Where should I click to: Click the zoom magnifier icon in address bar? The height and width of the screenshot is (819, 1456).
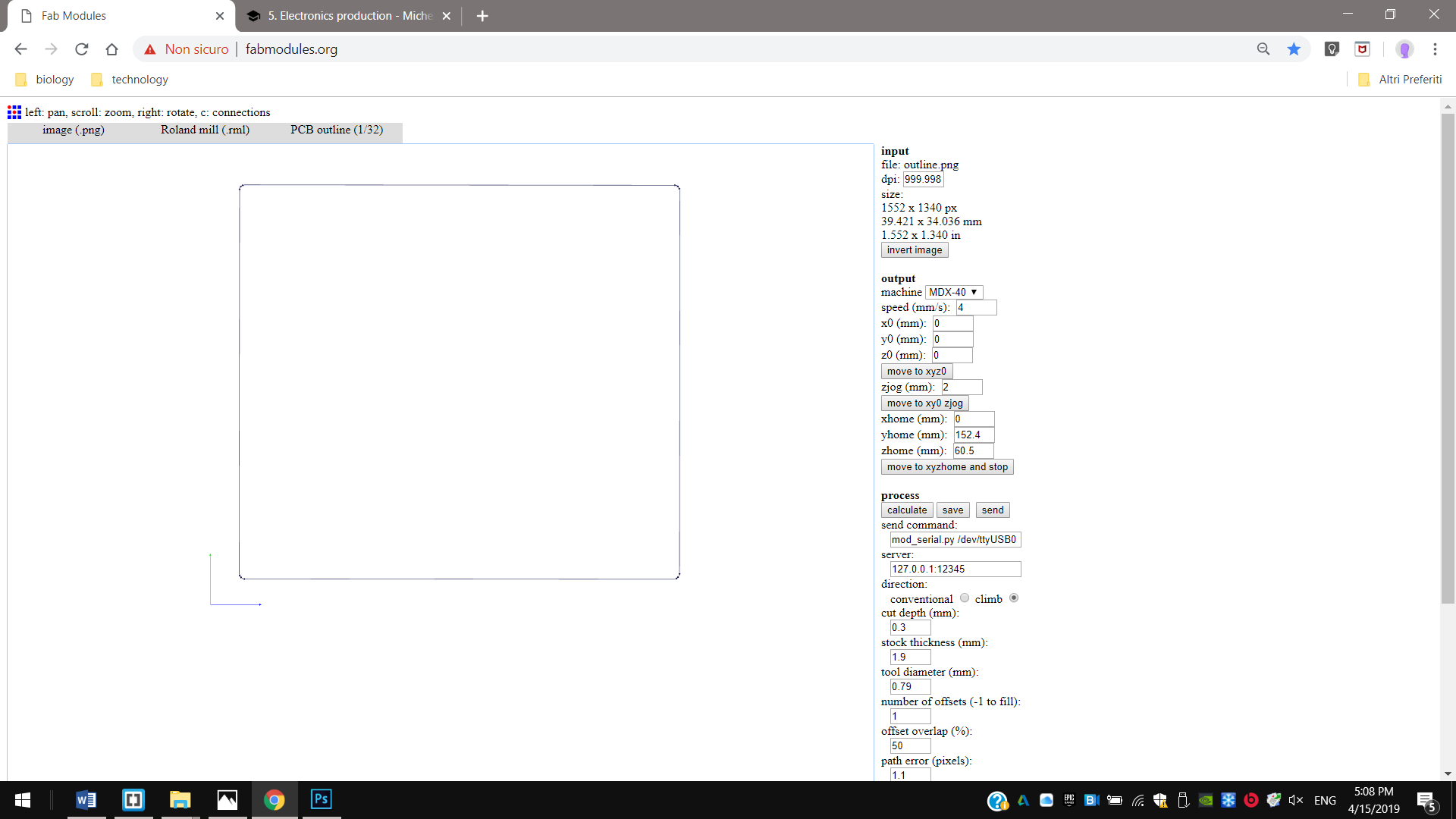coord(1263,49)
